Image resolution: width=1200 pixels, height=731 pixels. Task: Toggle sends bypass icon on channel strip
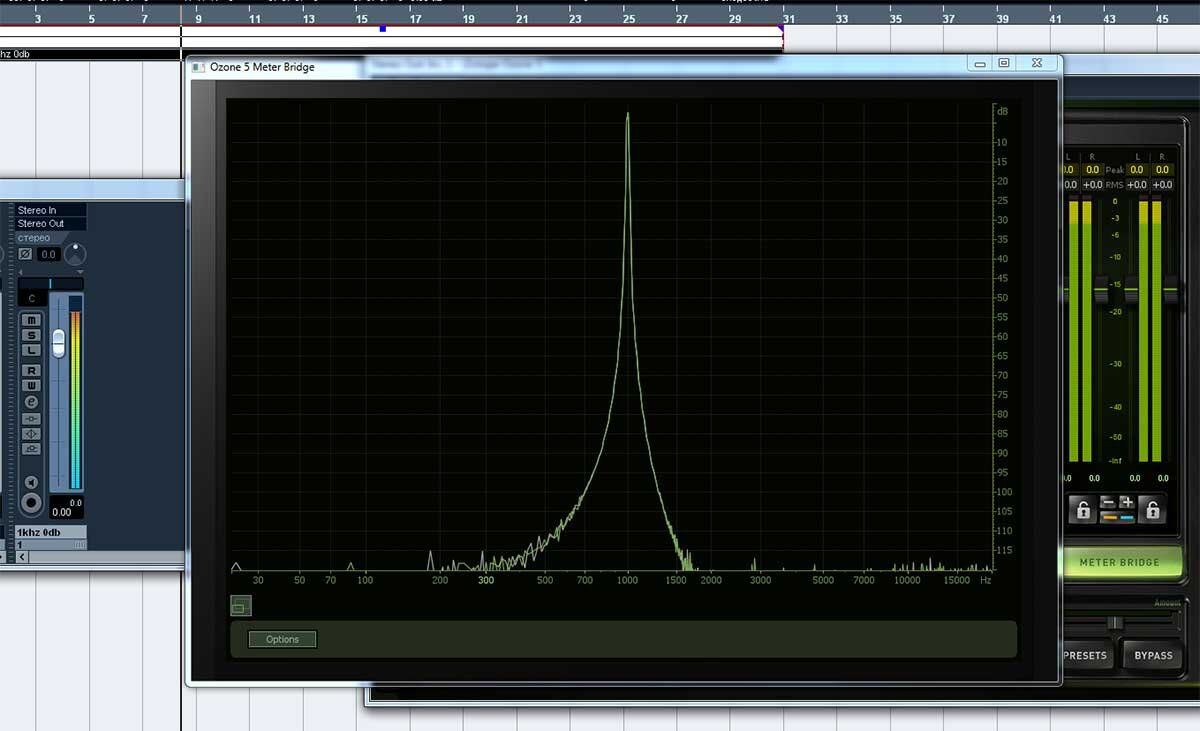pos(32,449)
